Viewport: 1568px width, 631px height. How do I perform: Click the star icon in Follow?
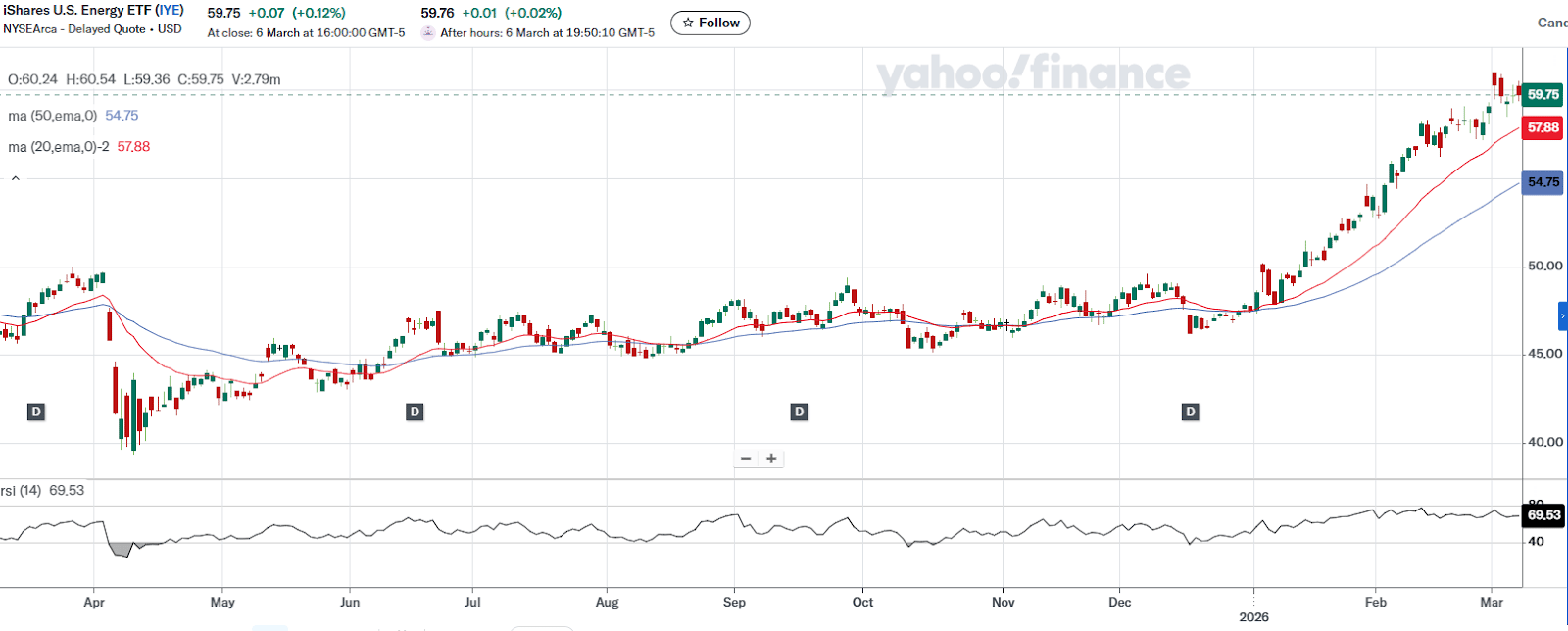[x=688, y=23]
